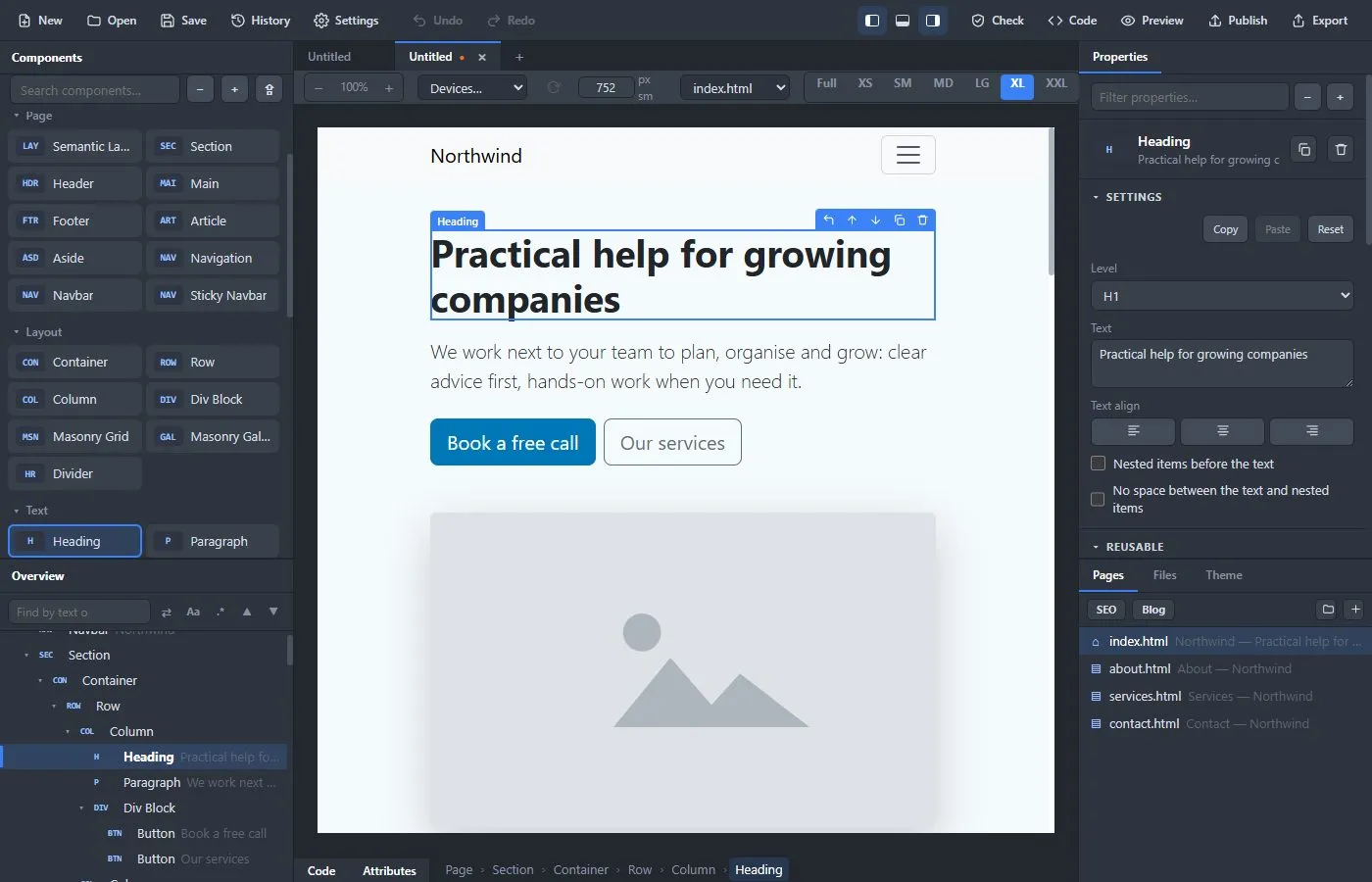
Task: Switch to the Files tab
Action: (x=1164, y=575)
